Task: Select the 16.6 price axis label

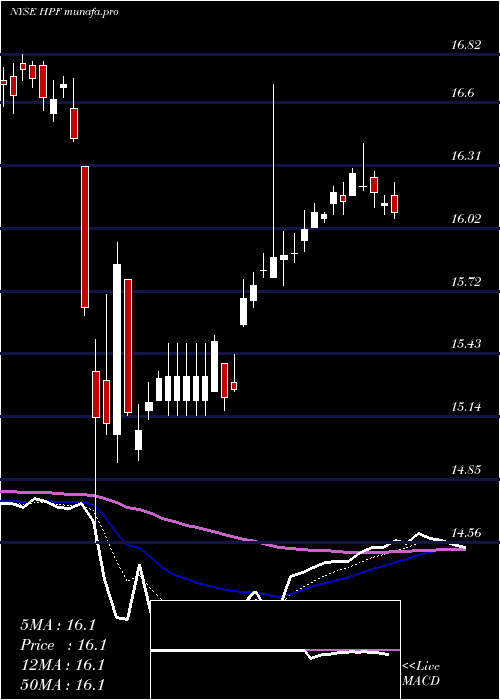Action: 463,93
